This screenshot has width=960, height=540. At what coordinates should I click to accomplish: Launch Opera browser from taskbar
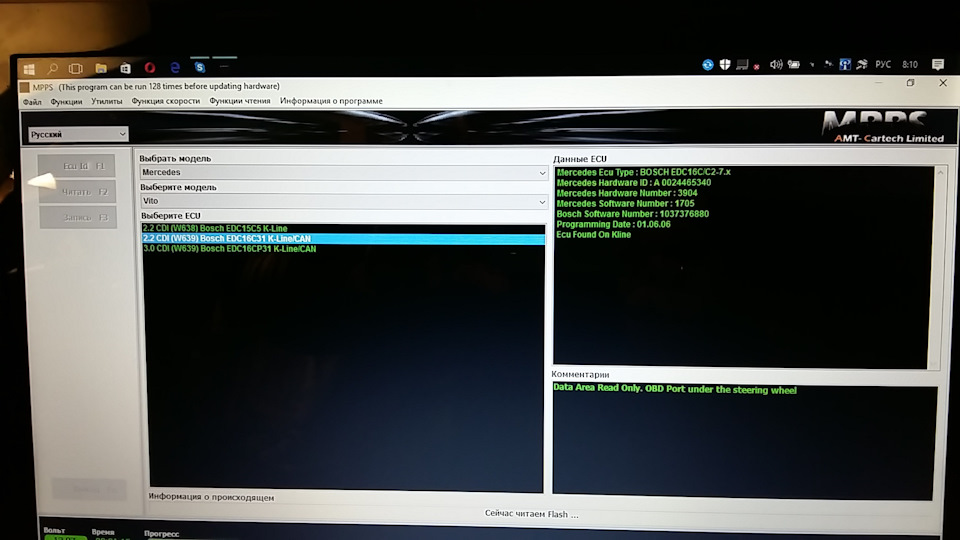click(150, 67)
